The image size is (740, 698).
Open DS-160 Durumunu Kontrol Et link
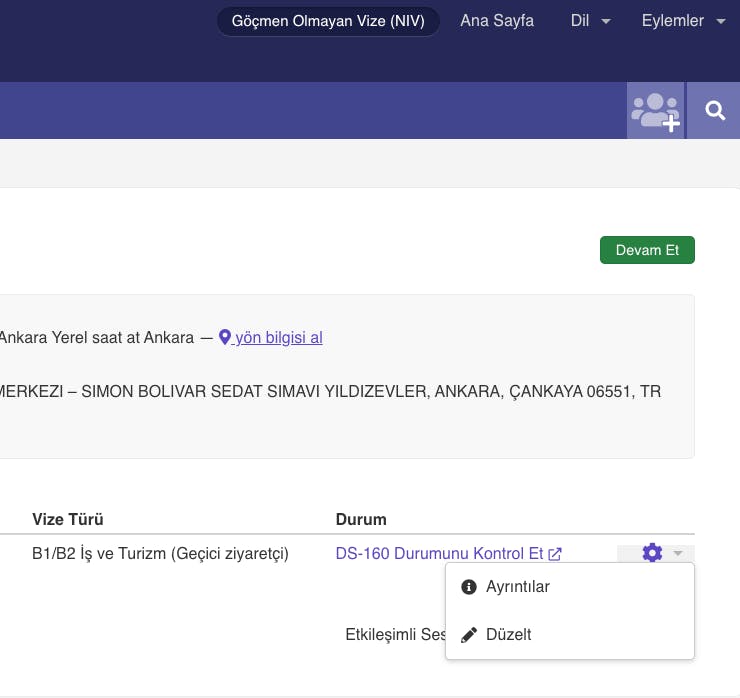(x=439, y=553)
